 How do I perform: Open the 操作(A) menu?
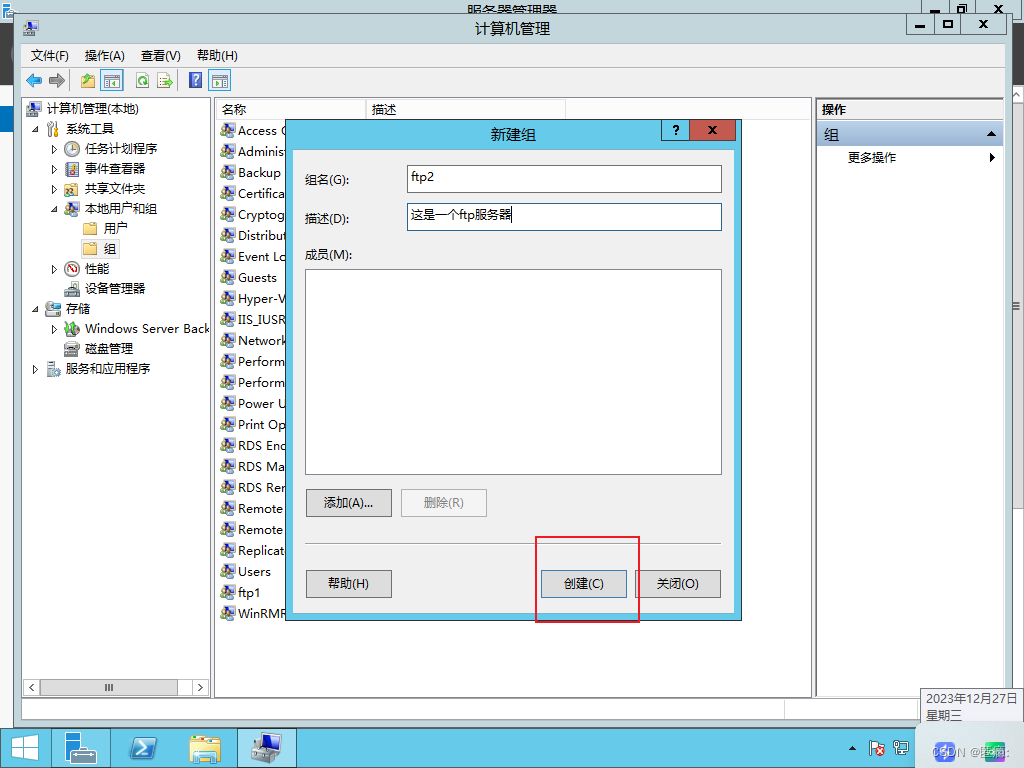point(104,56)
